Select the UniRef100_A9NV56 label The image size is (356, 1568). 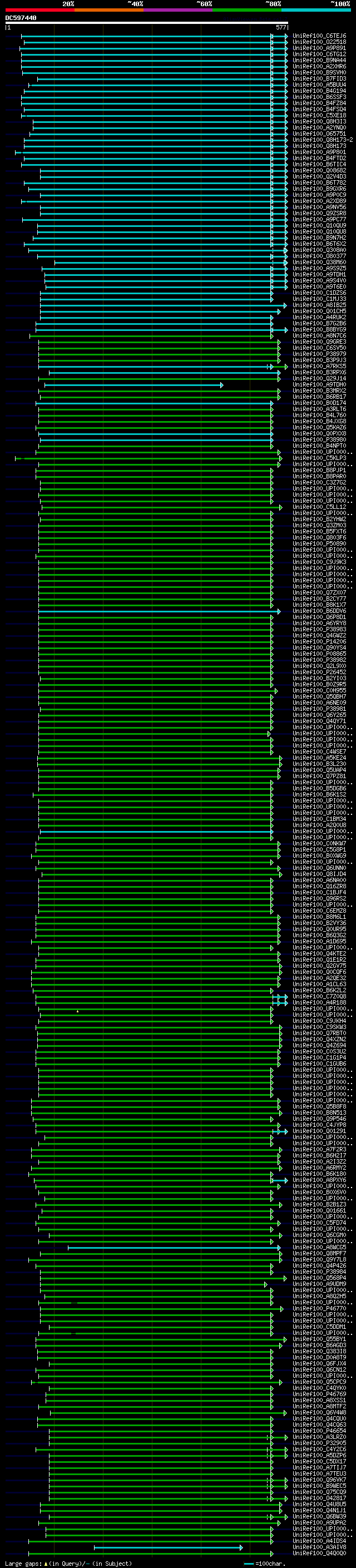tap(319, 207)
